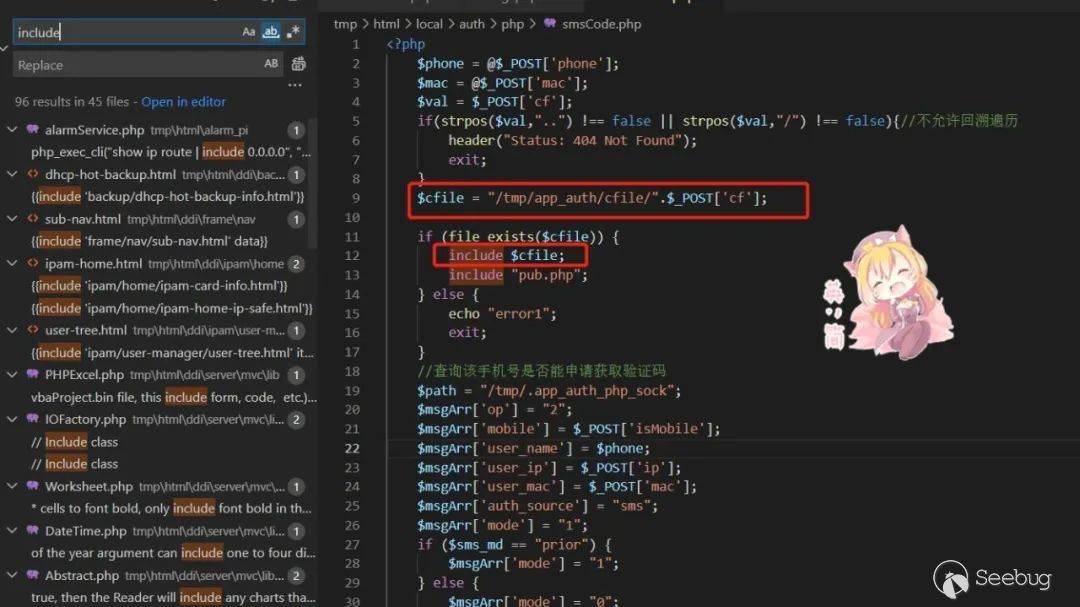Open DateTime.php file result

85,531
